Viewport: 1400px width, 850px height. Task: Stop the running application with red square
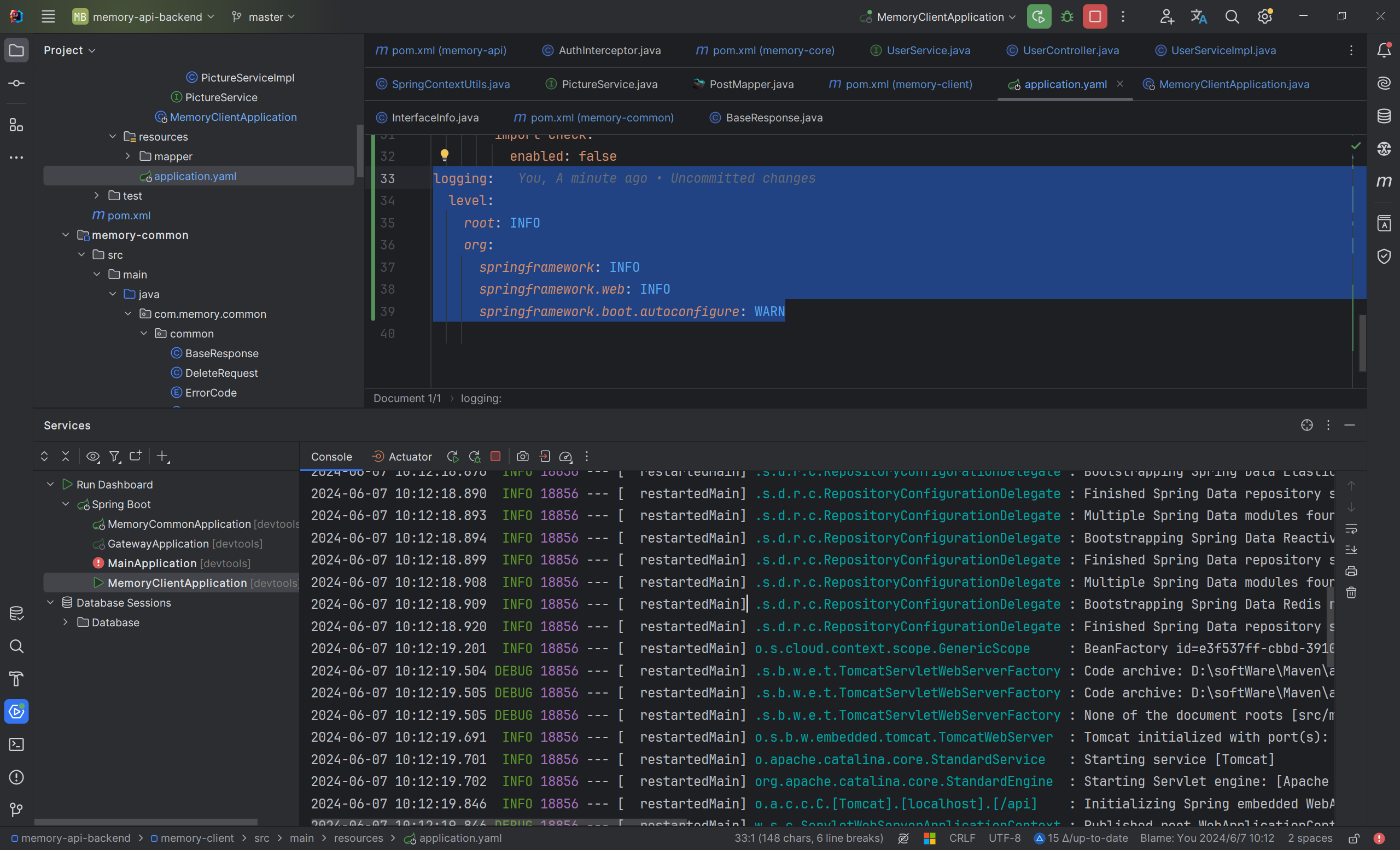[1095, 16]
